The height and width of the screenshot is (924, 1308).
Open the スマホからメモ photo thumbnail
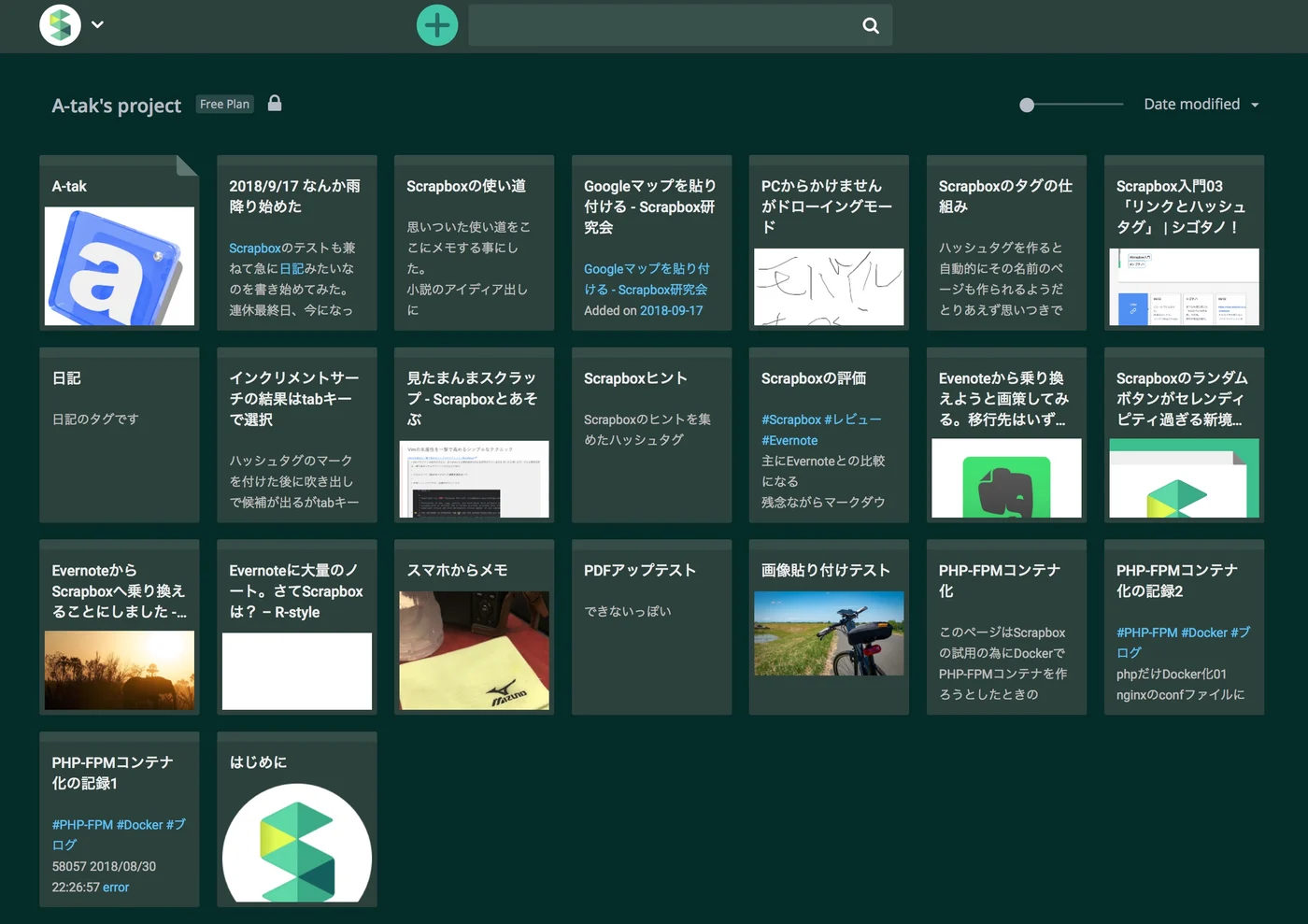[x=474, y=650]
